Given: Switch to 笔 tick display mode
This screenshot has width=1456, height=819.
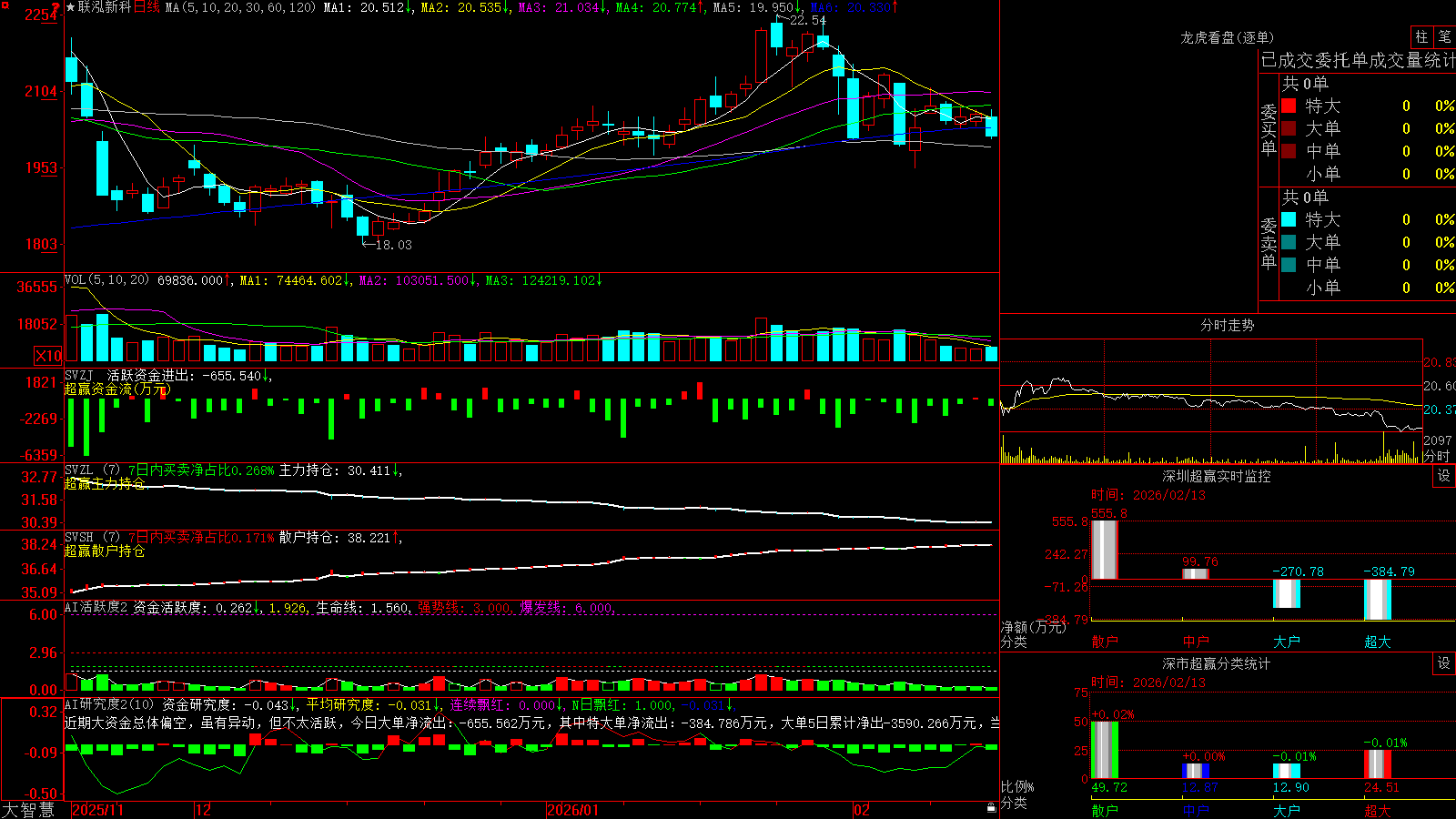Looking at the screenshot, I should pyautogui.click(x=1444, y=37).
